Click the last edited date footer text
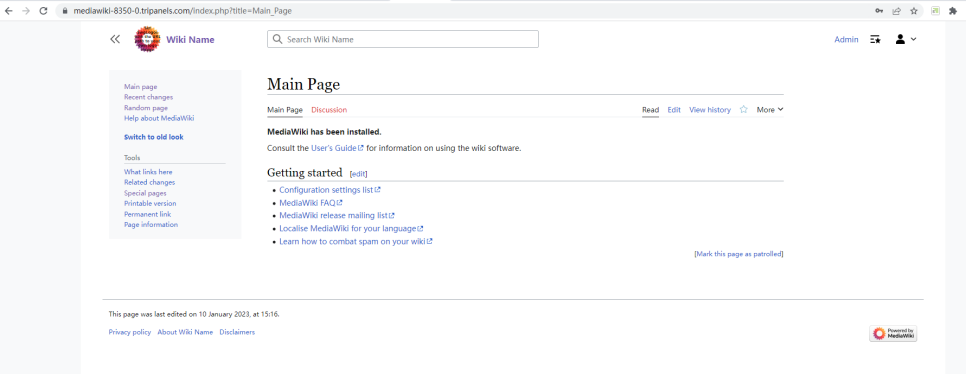The image size is (967, 374). (194, 314)
